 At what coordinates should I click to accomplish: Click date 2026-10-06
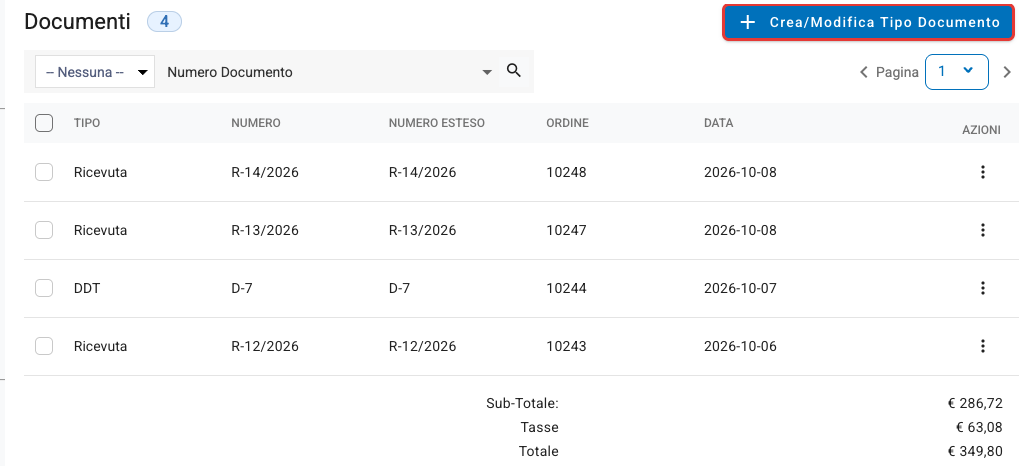pos(741,346)
